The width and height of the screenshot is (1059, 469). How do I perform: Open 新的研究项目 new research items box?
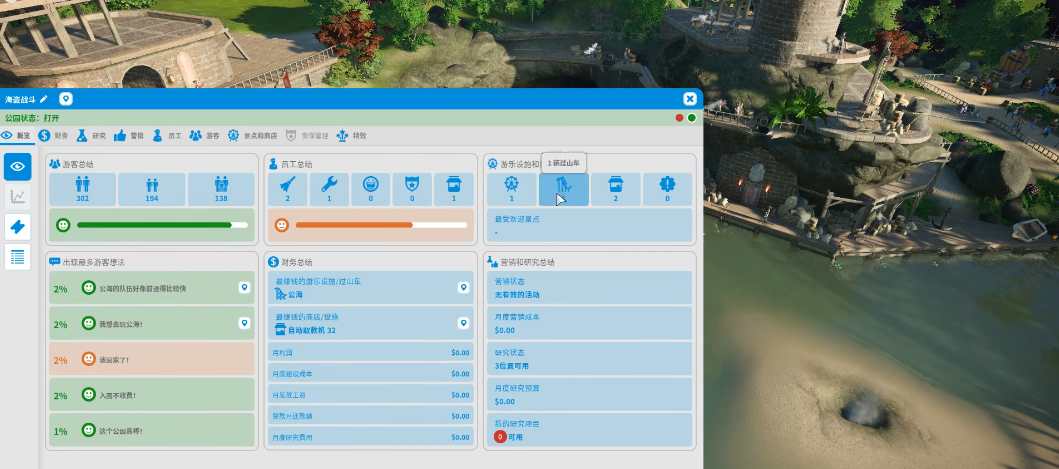590,430
